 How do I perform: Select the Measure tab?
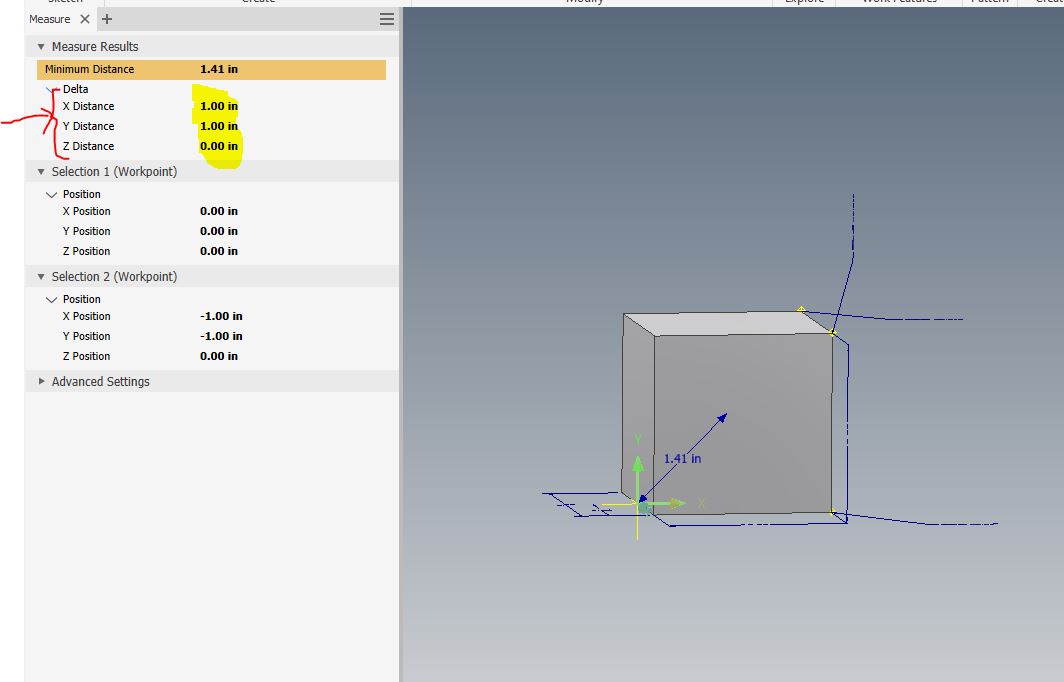pos(49,18)
